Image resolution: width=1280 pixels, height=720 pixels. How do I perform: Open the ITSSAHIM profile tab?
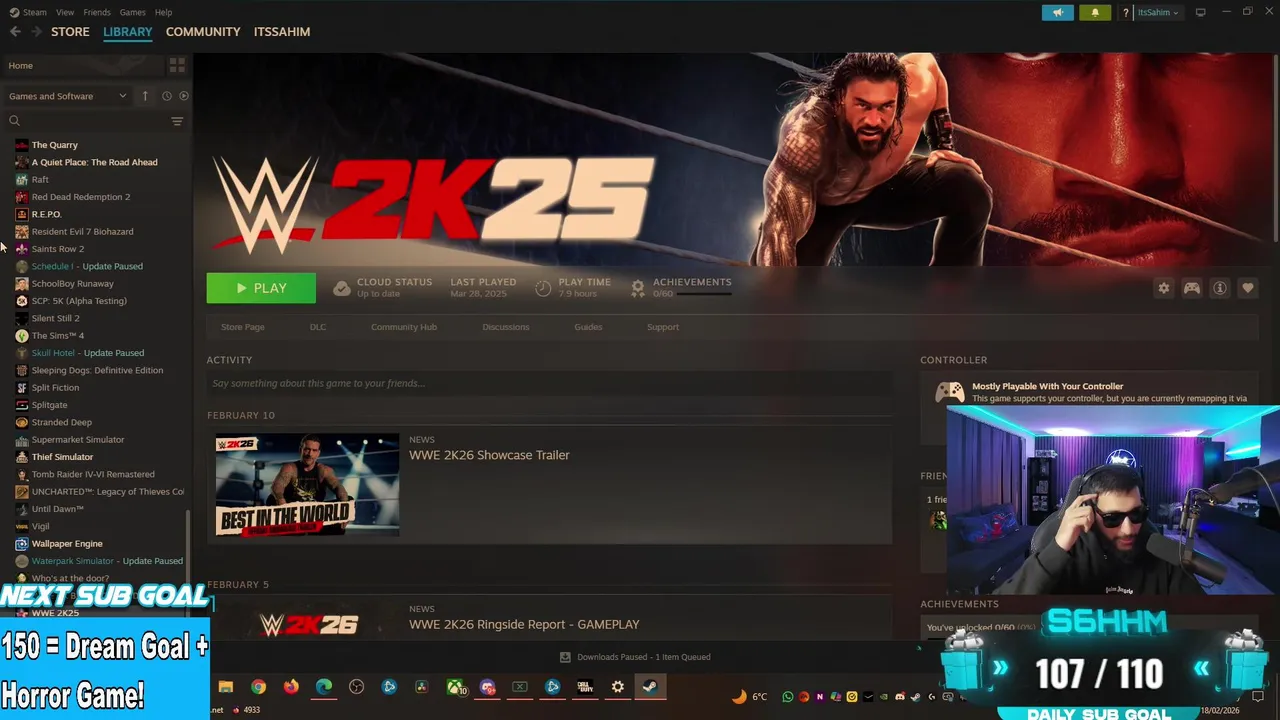[282, 32]
